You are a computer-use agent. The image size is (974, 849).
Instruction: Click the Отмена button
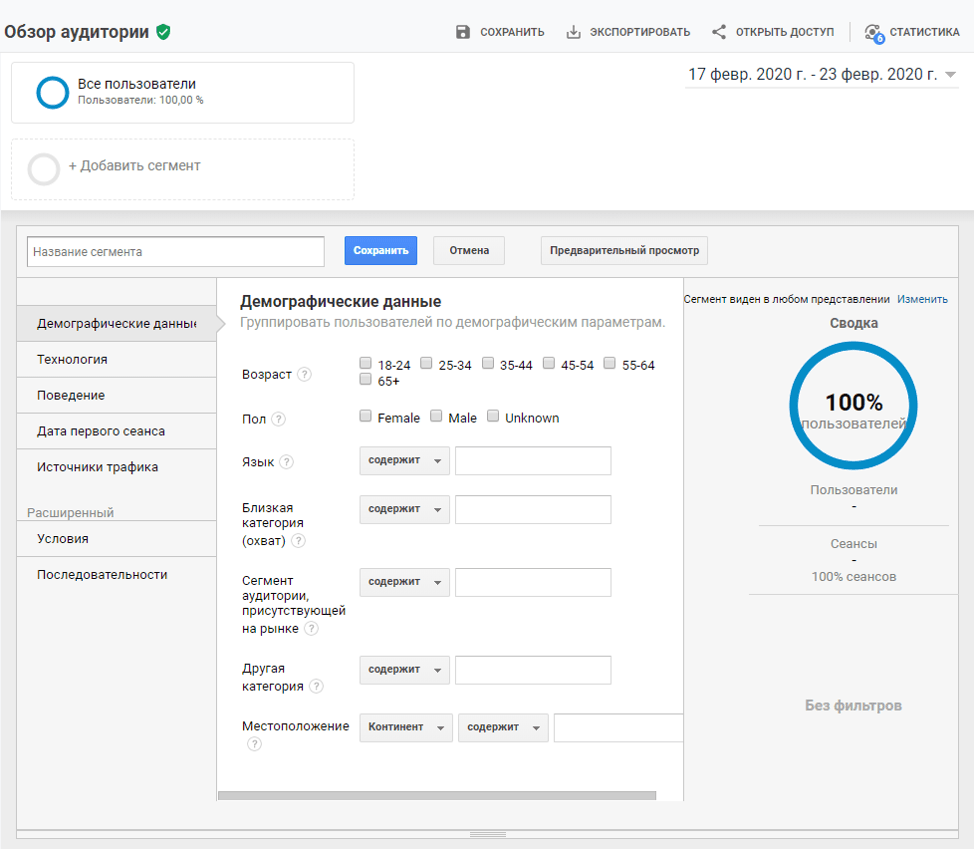(x=469, y=251)
